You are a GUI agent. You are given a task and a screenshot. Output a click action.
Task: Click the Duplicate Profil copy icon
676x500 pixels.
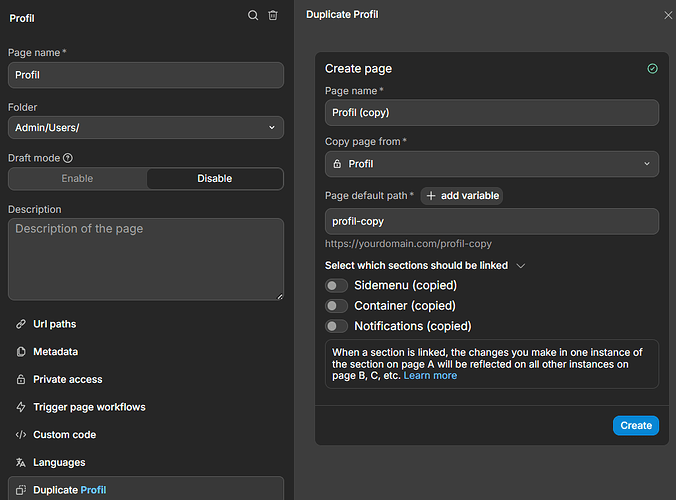(x=21, y=490)
